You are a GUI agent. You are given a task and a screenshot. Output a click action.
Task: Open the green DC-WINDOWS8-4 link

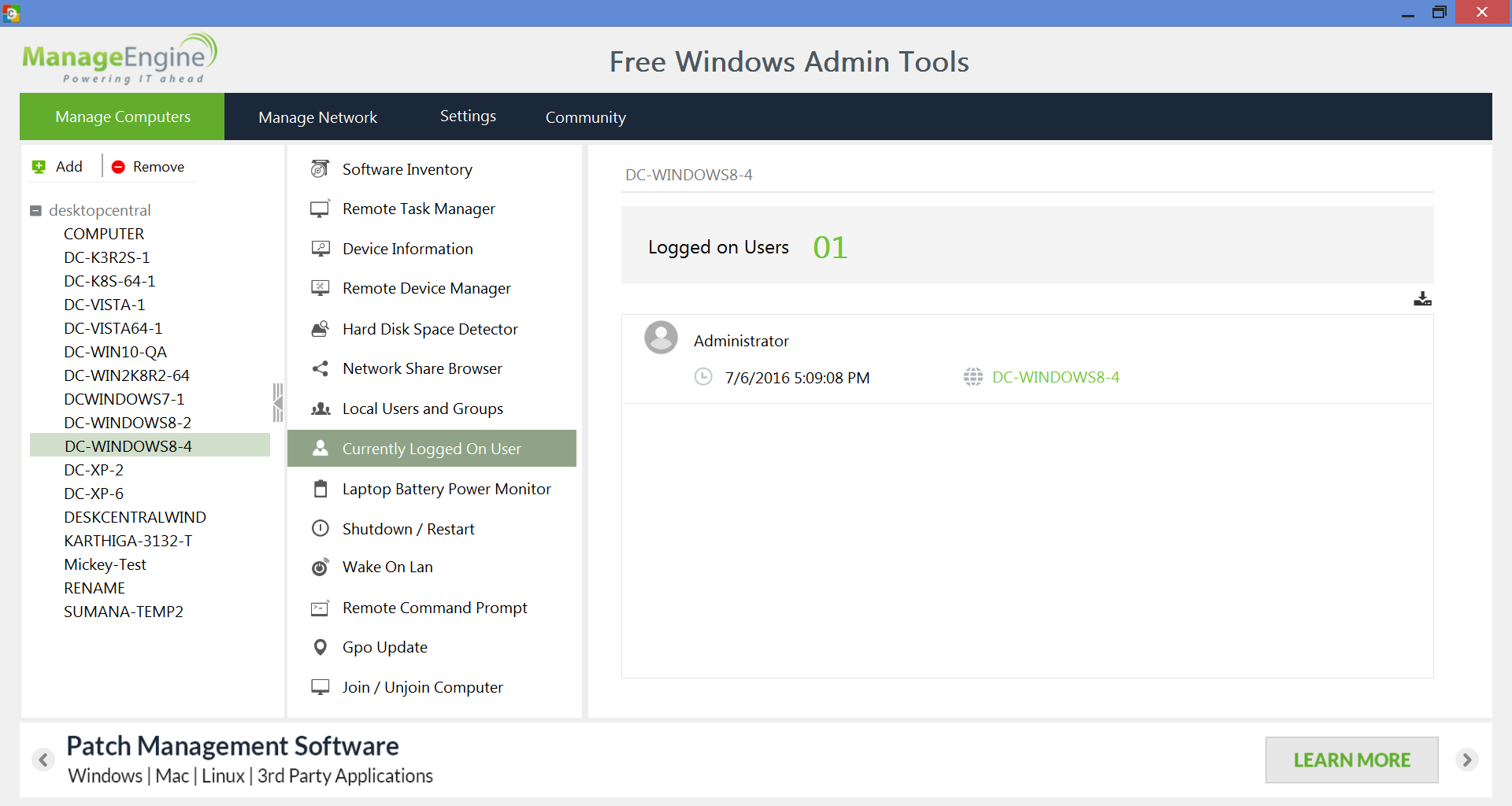click(x=1055, y=377)
